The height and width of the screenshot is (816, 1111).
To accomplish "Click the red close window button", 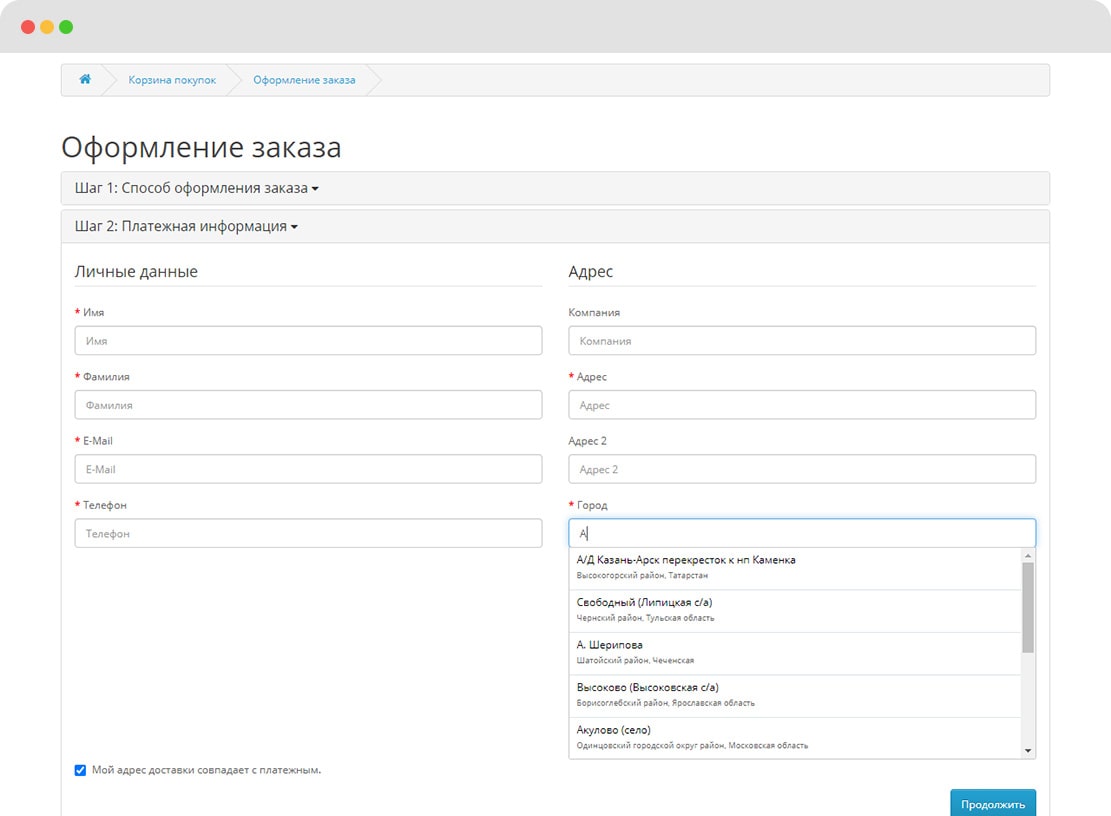I will 28,27.
